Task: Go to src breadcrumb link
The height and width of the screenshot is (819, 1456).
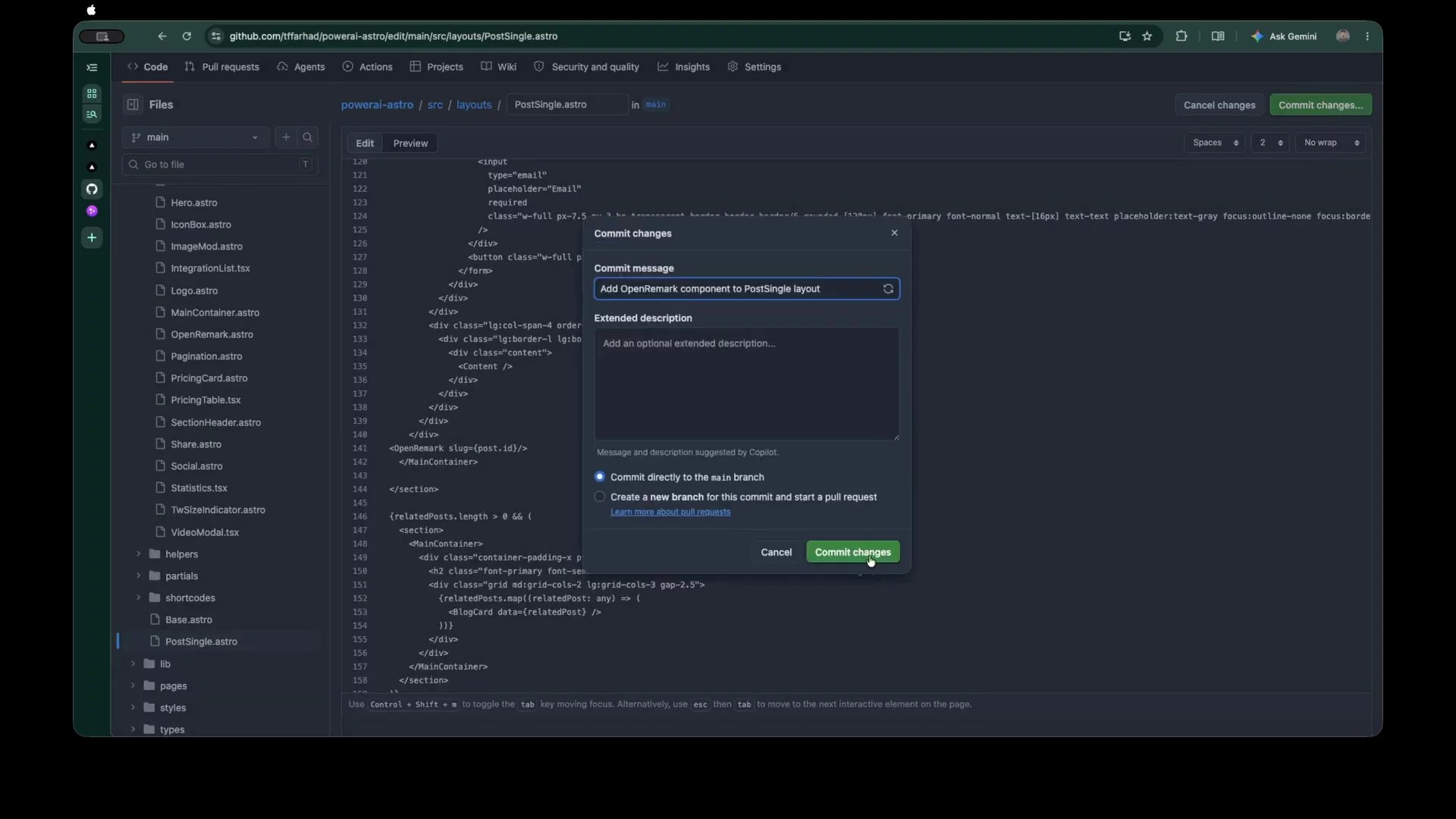Action: click(x=435, y=105)
